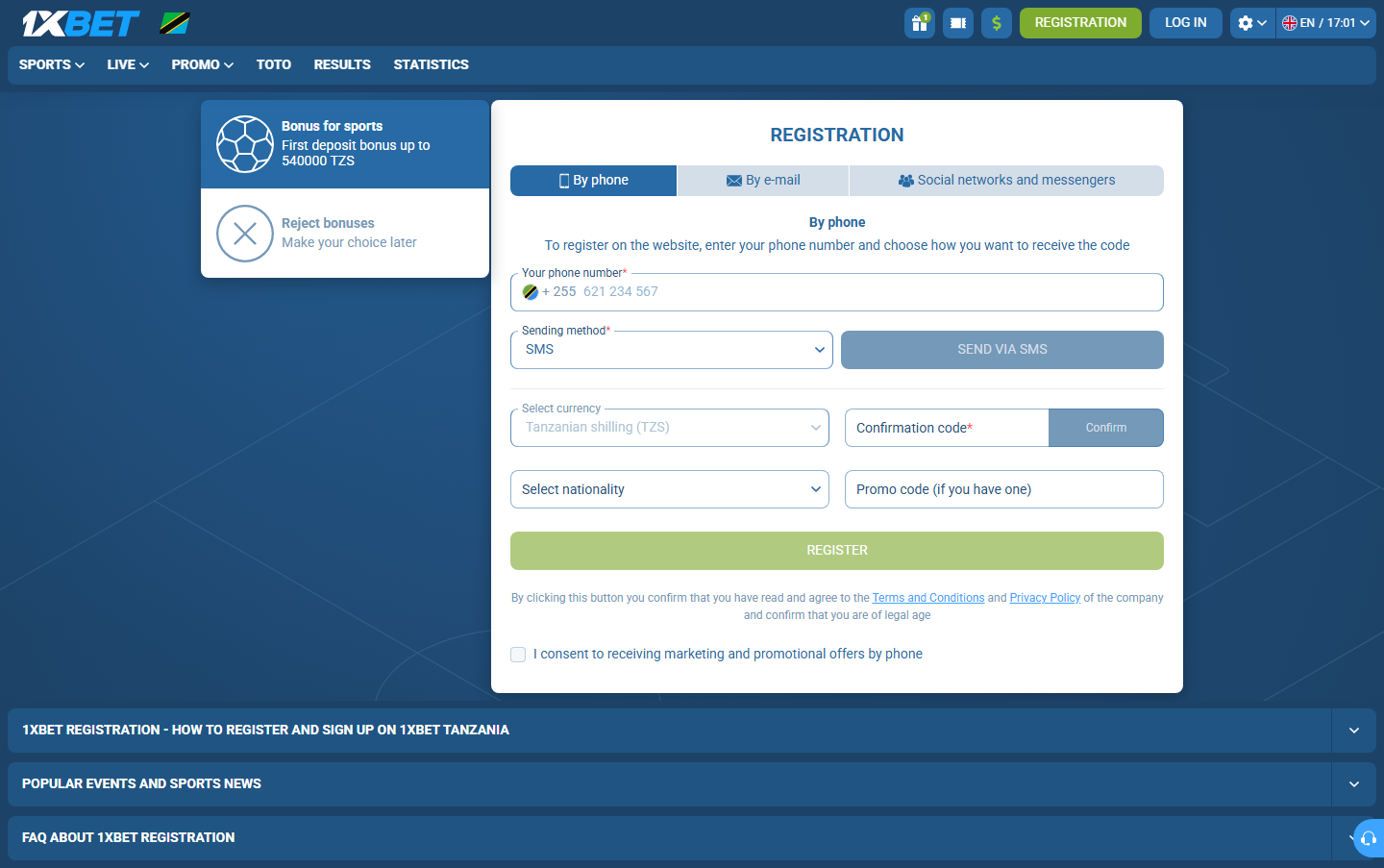The image size is (1384, 868).
Task: Open the EN language and time selector
Action: [1326, 23]
